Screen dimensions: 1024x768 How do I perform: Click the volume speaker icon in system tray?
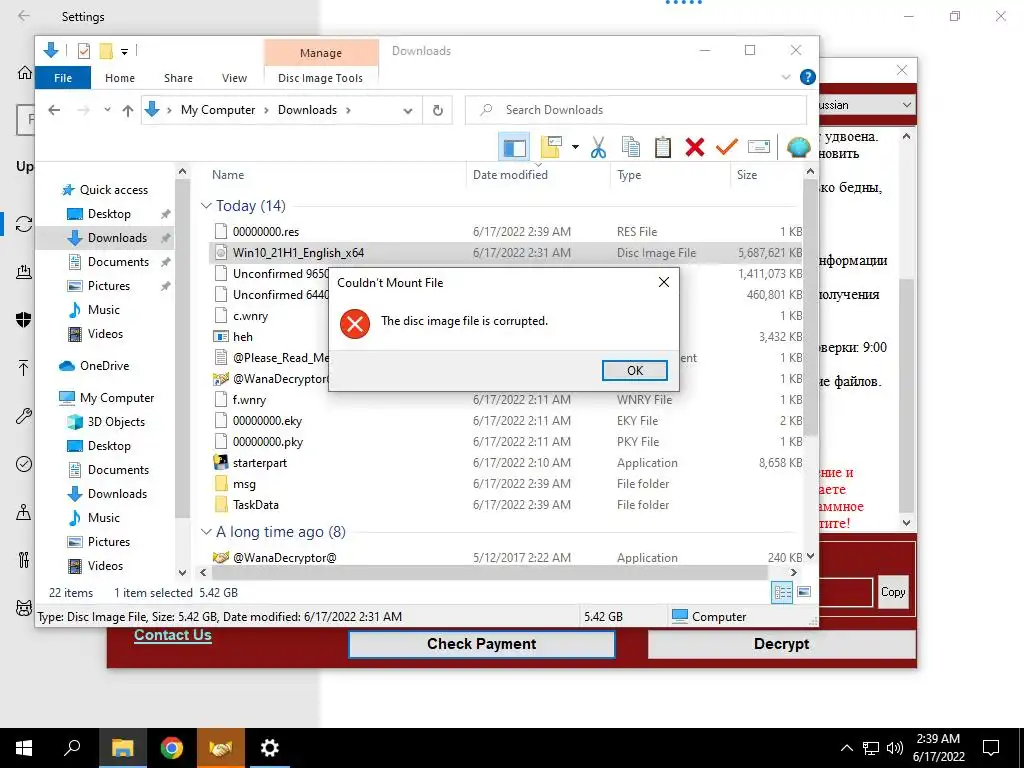coord(895,748)
